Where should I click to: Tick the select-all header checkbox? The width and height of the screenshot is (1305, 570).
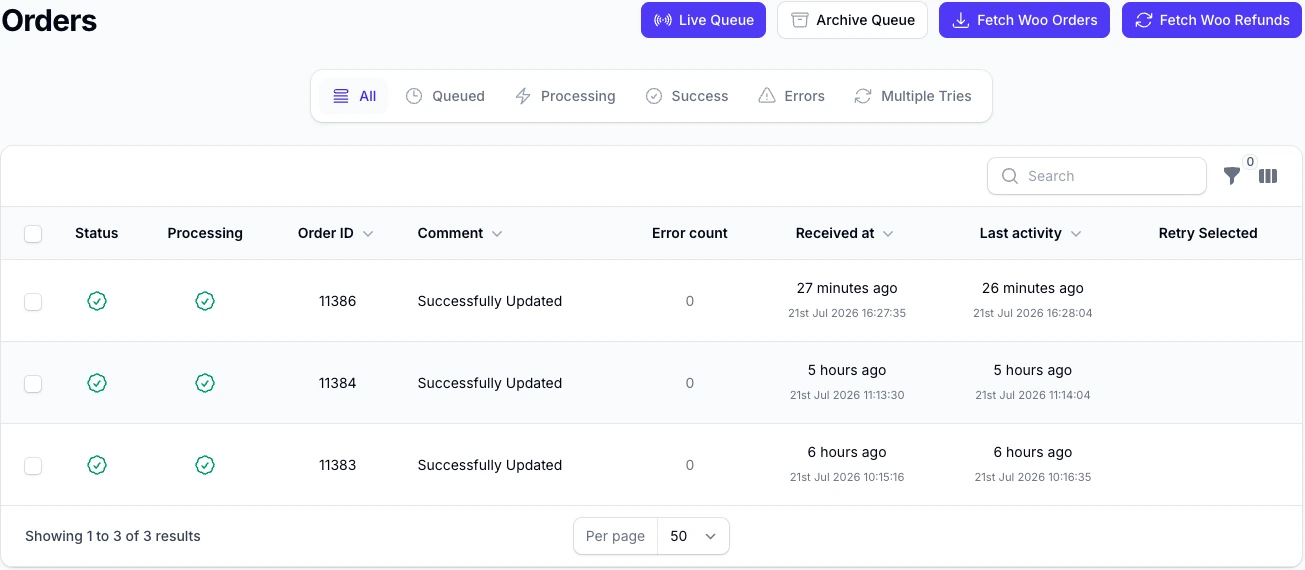click(33, 234)
